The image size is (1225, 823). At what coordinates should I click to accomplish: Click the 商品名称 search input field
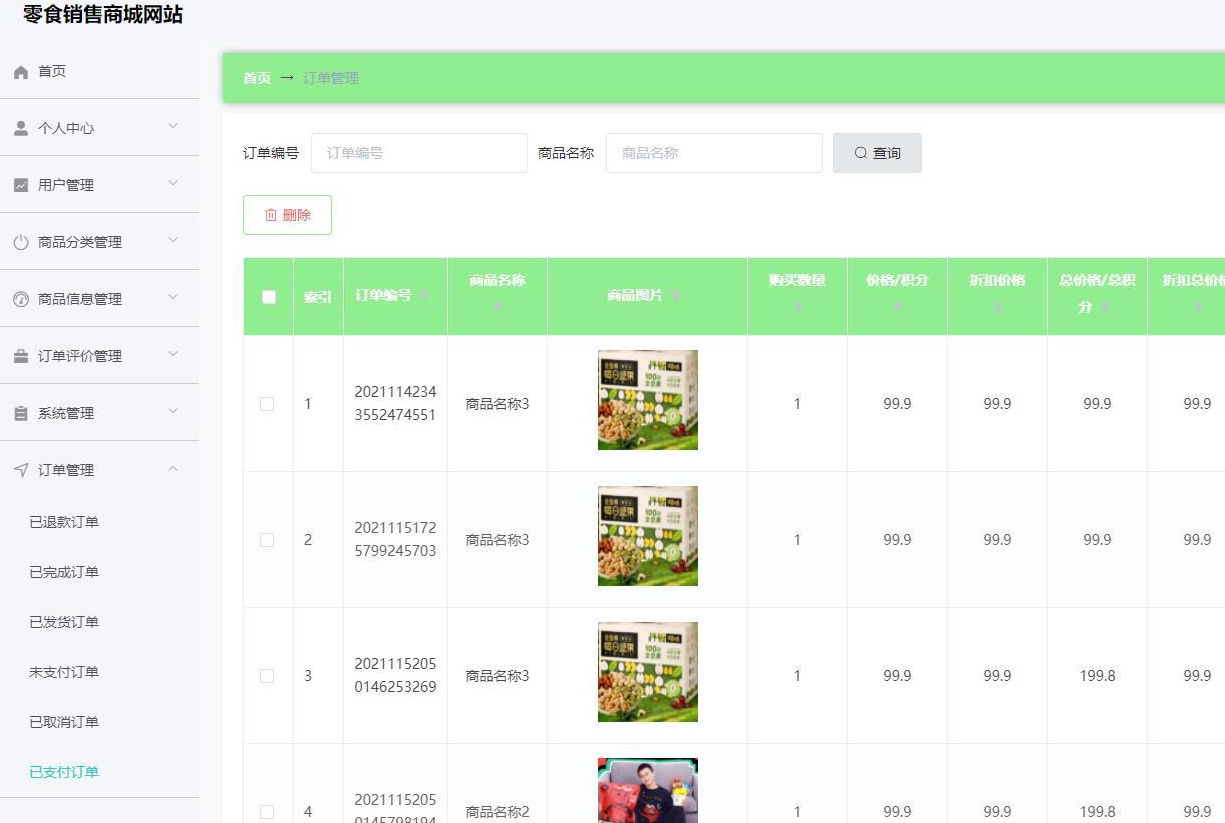coord(714,153)
